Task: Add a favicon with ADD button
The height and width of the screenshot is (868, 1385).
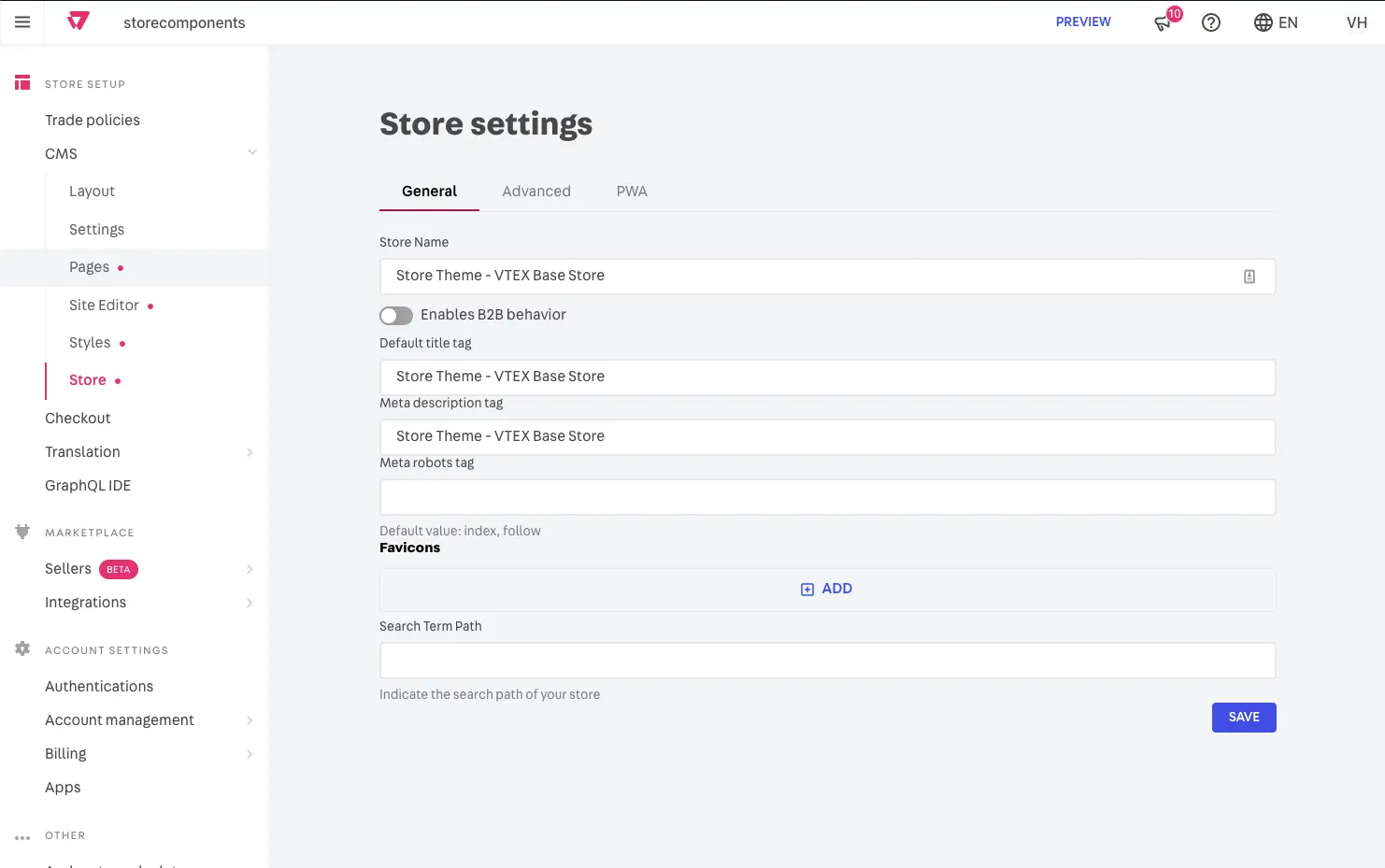Action: (x=827, y=590)
